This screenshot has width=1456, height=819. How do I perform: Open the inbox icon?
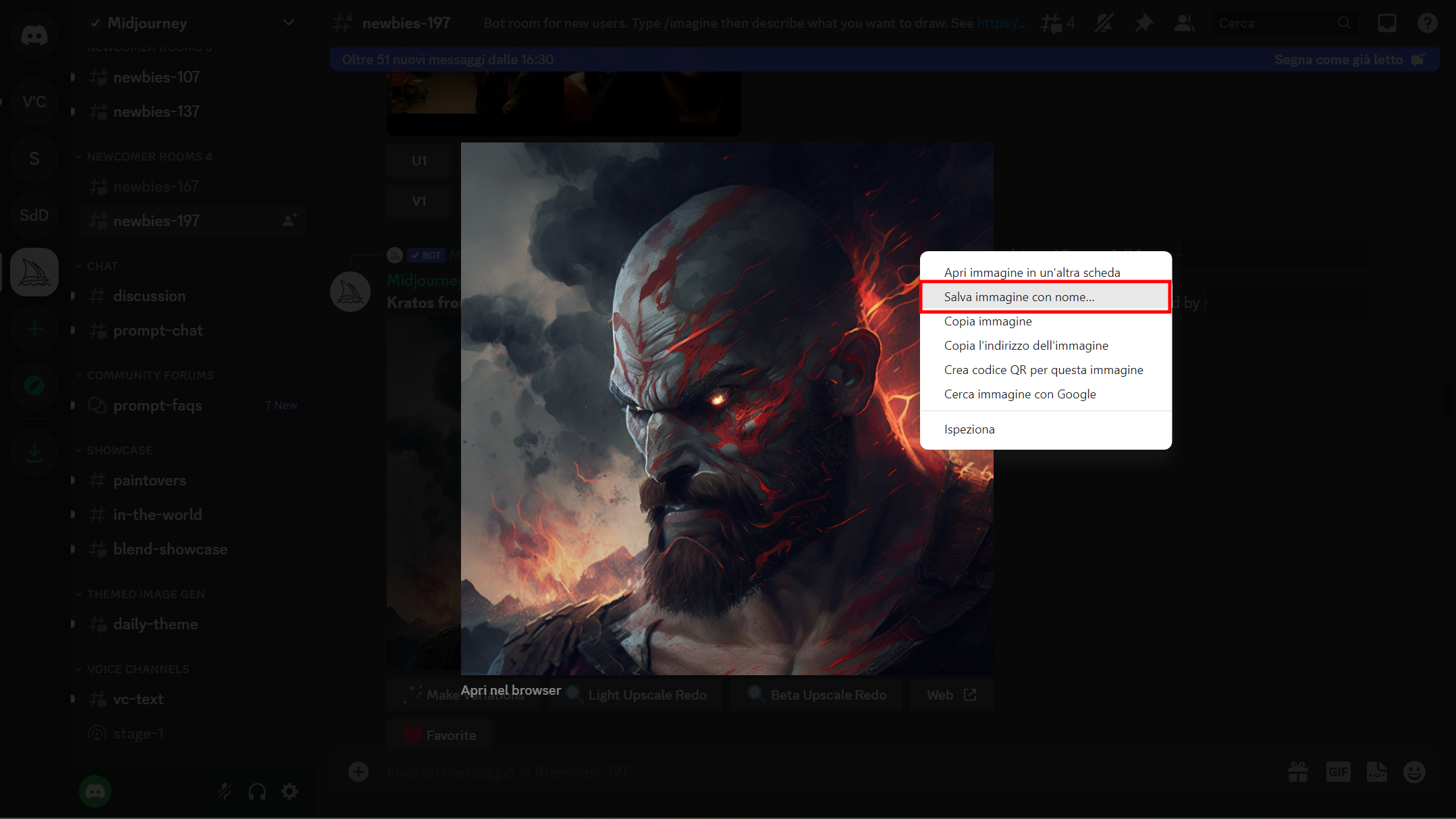pyautogui.click(x=1386, y=24)
